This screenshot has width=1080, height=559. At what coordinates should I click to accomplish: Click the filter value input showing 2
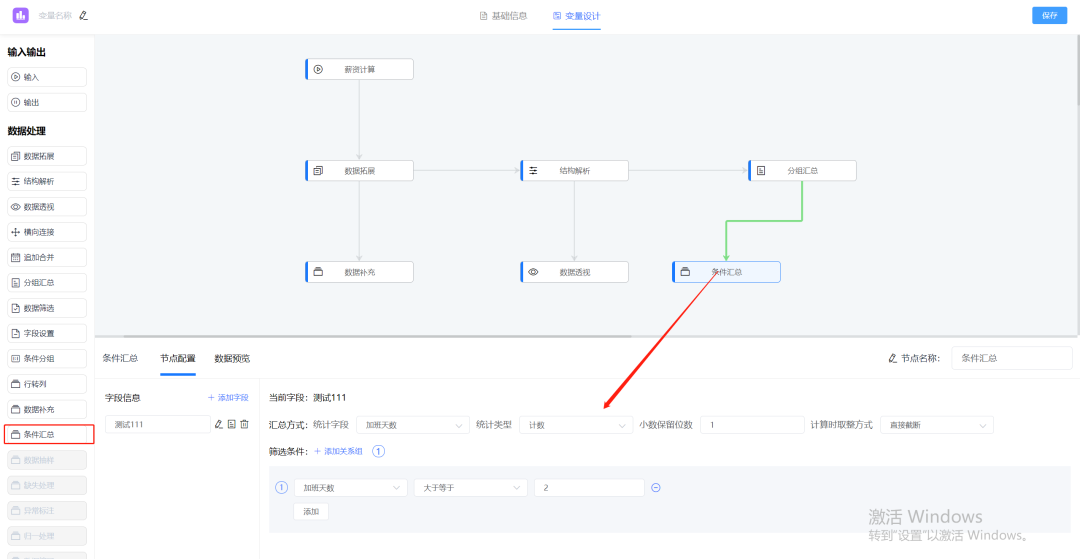coord(590,487)
